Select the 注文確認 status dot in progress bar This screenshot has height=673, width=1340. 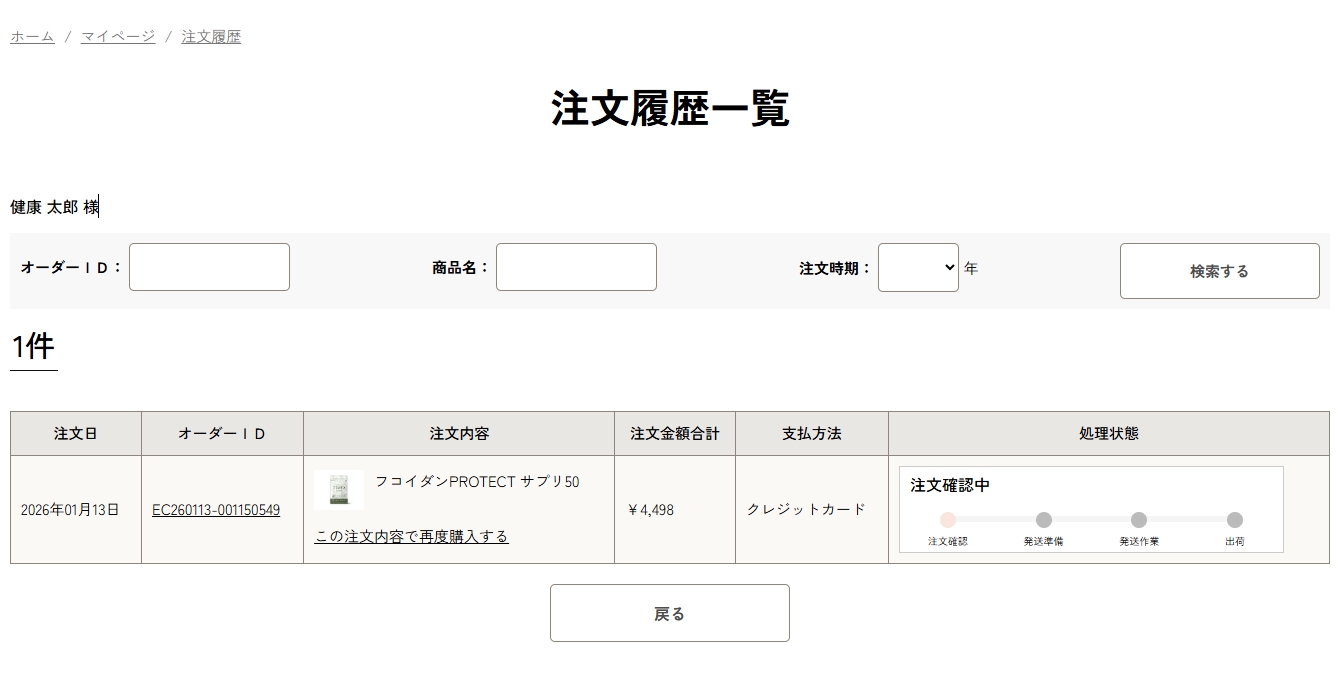(948, 520)
